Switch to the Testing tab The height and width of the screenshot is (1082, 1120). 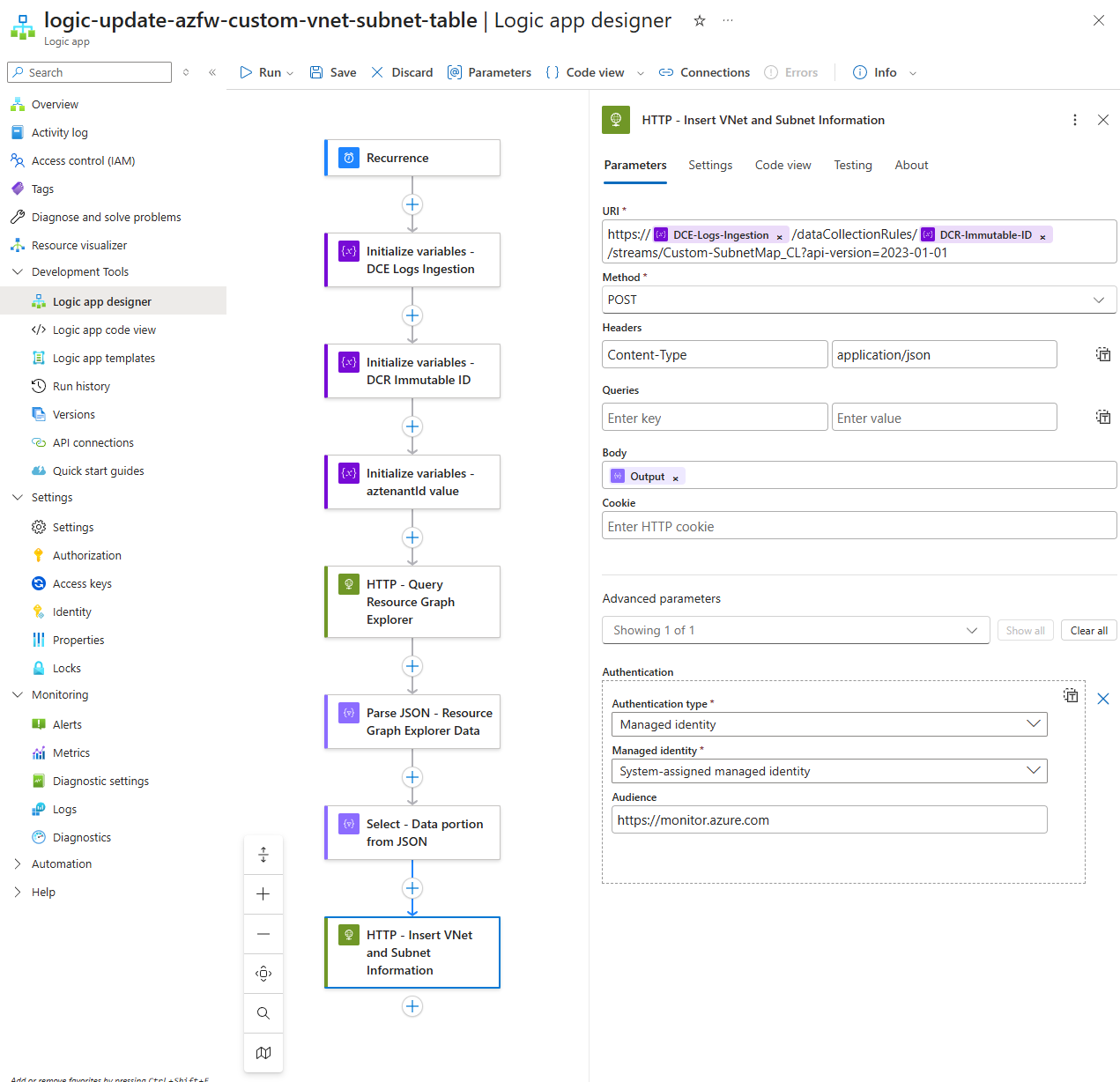click(x=852, y=165)
